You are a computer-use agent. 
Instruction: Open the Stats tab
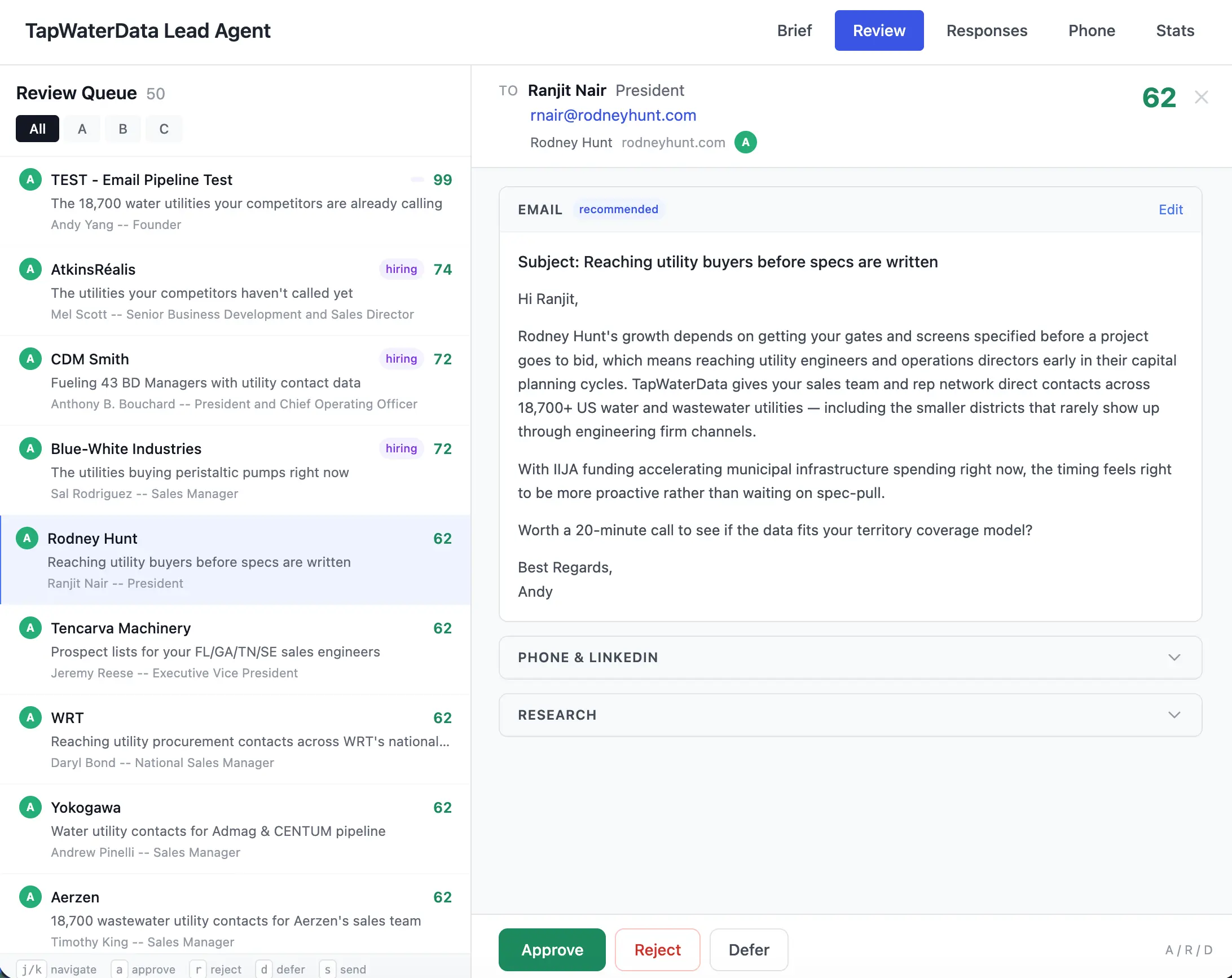pos(1175,30)
